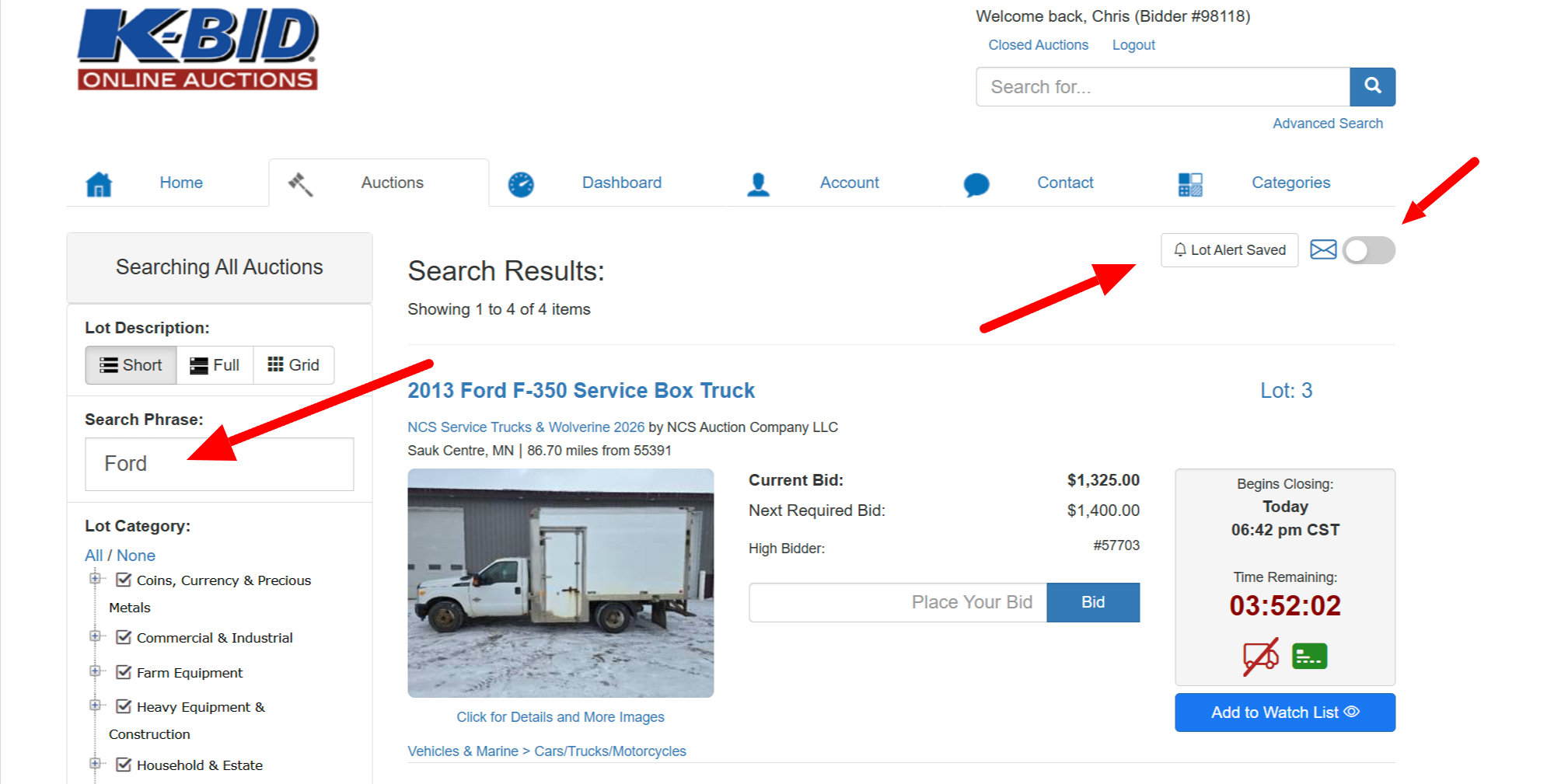Expand Farm Equipment tree node
1568x784 pixels.
click(95, 671)
